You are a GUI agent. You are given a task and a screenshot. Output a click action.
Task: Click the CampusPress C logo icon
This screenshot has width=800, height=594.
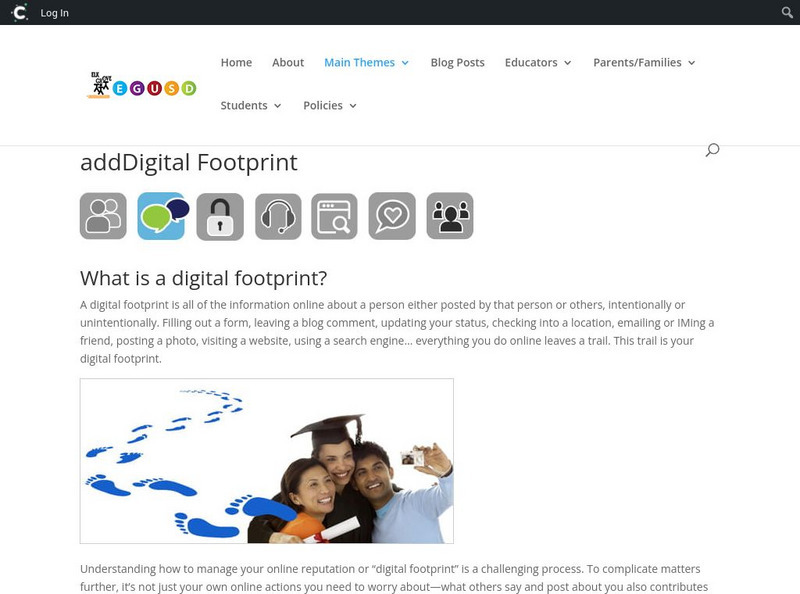[x=19, y=12]
